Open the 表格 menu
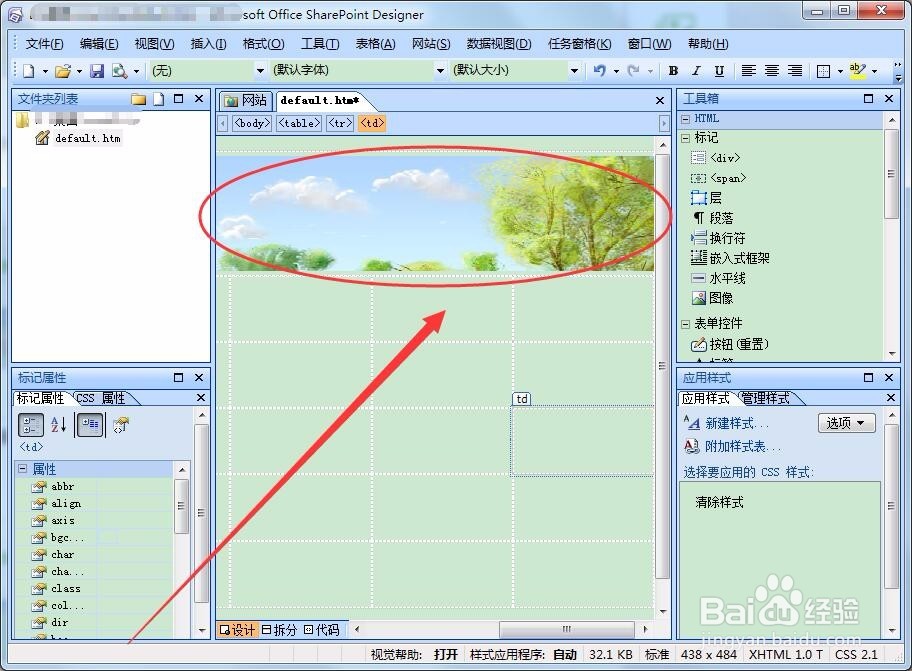Image resolution: width=912 pixels, height=671 pixels. point(375,44)
